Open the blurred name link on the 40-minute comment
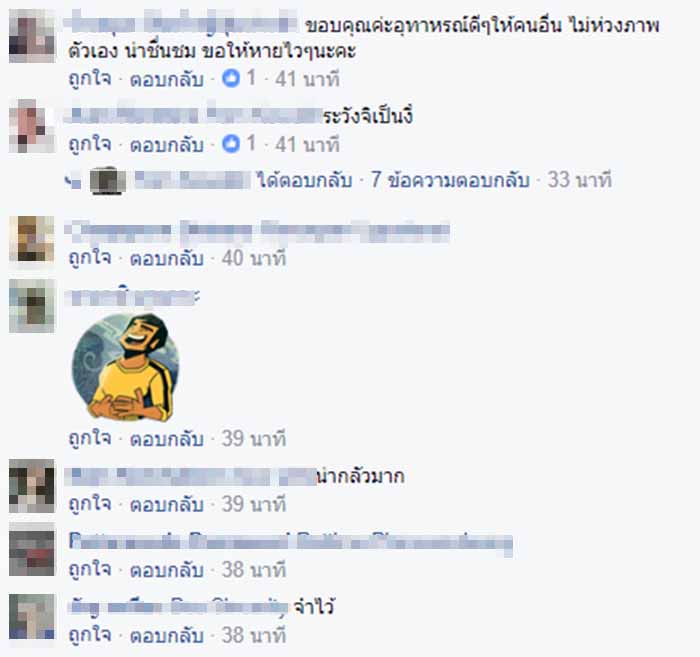The height and width of the screenshot is (657, 700). (x=258, y=231)
